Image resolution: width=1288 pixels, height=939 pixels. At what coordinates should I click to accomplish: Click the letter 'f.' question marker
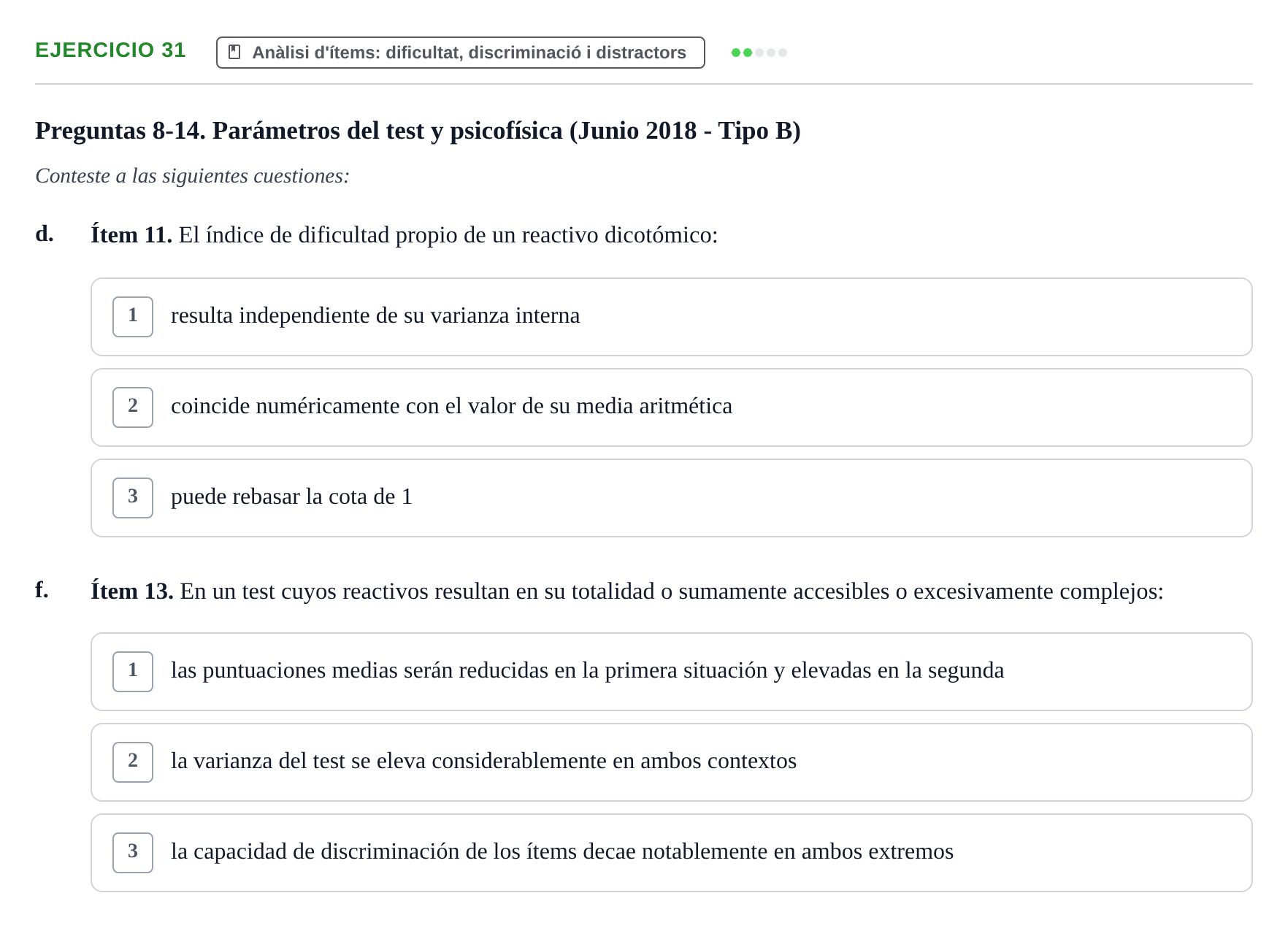[42, 590]
